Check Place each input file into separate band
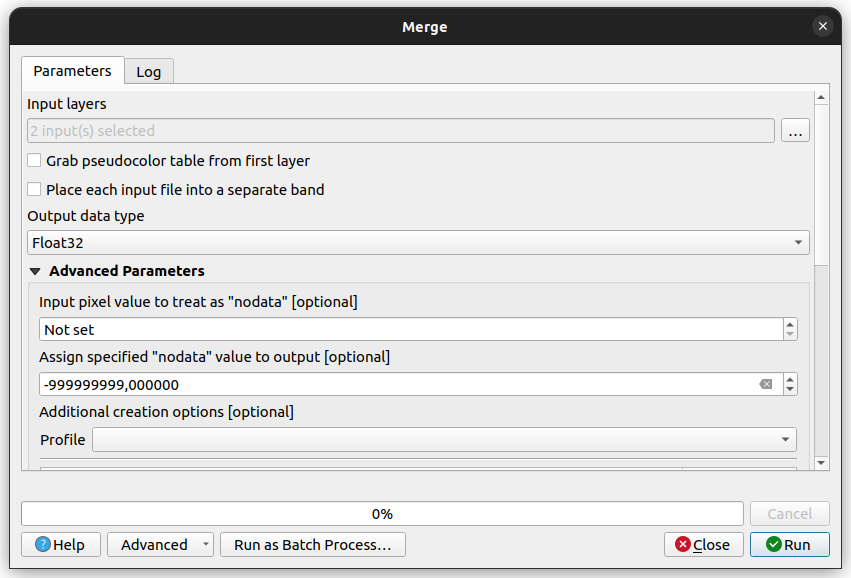The width and height of the screenshot is (851, 578). coord(34,189)
